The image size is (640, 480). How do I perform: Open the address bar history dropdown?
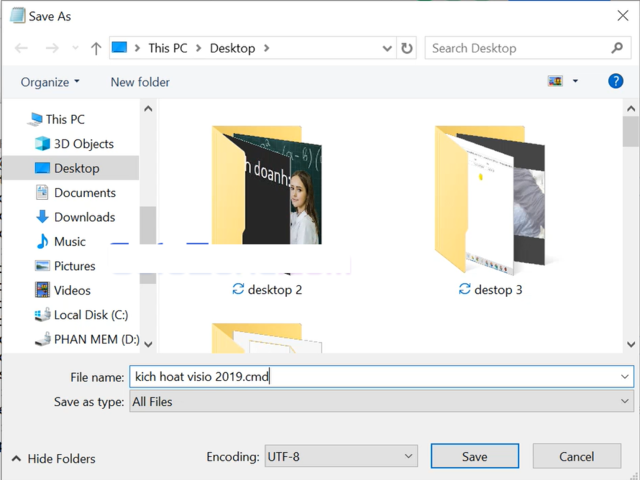[387, 49]
